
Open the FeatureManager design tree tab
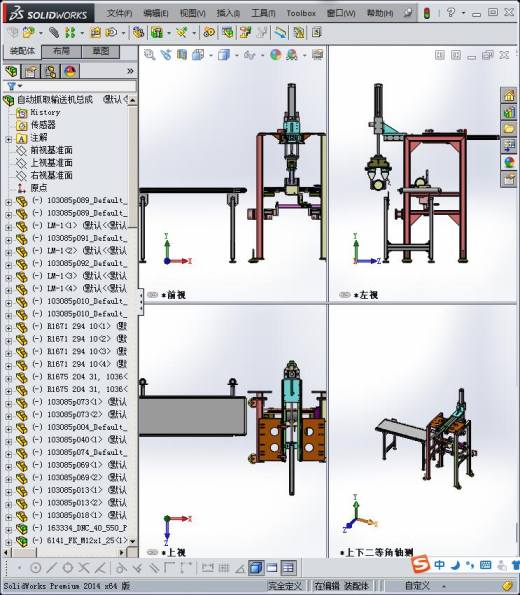11,71
